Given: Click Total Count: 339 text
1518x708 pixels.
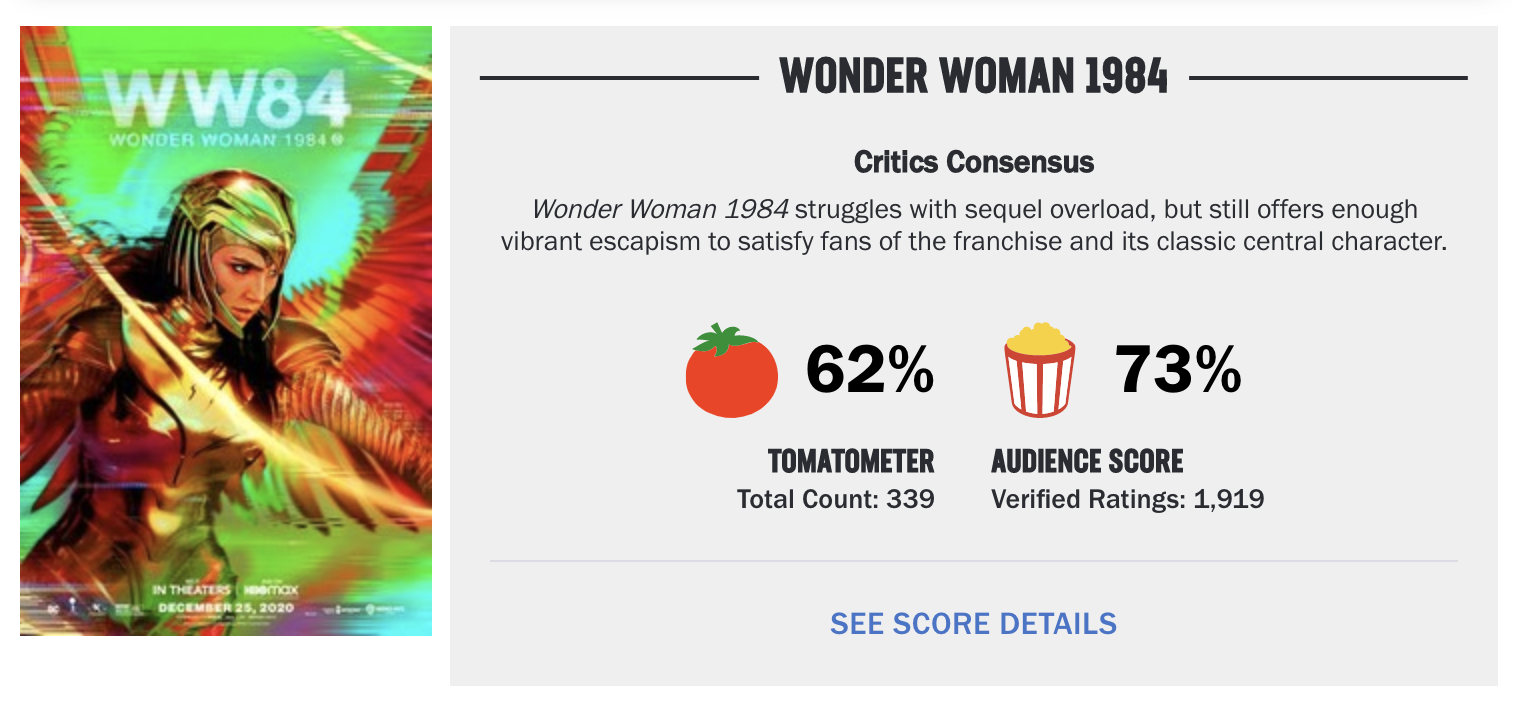Looking at the screenshot, I should 836,499.
